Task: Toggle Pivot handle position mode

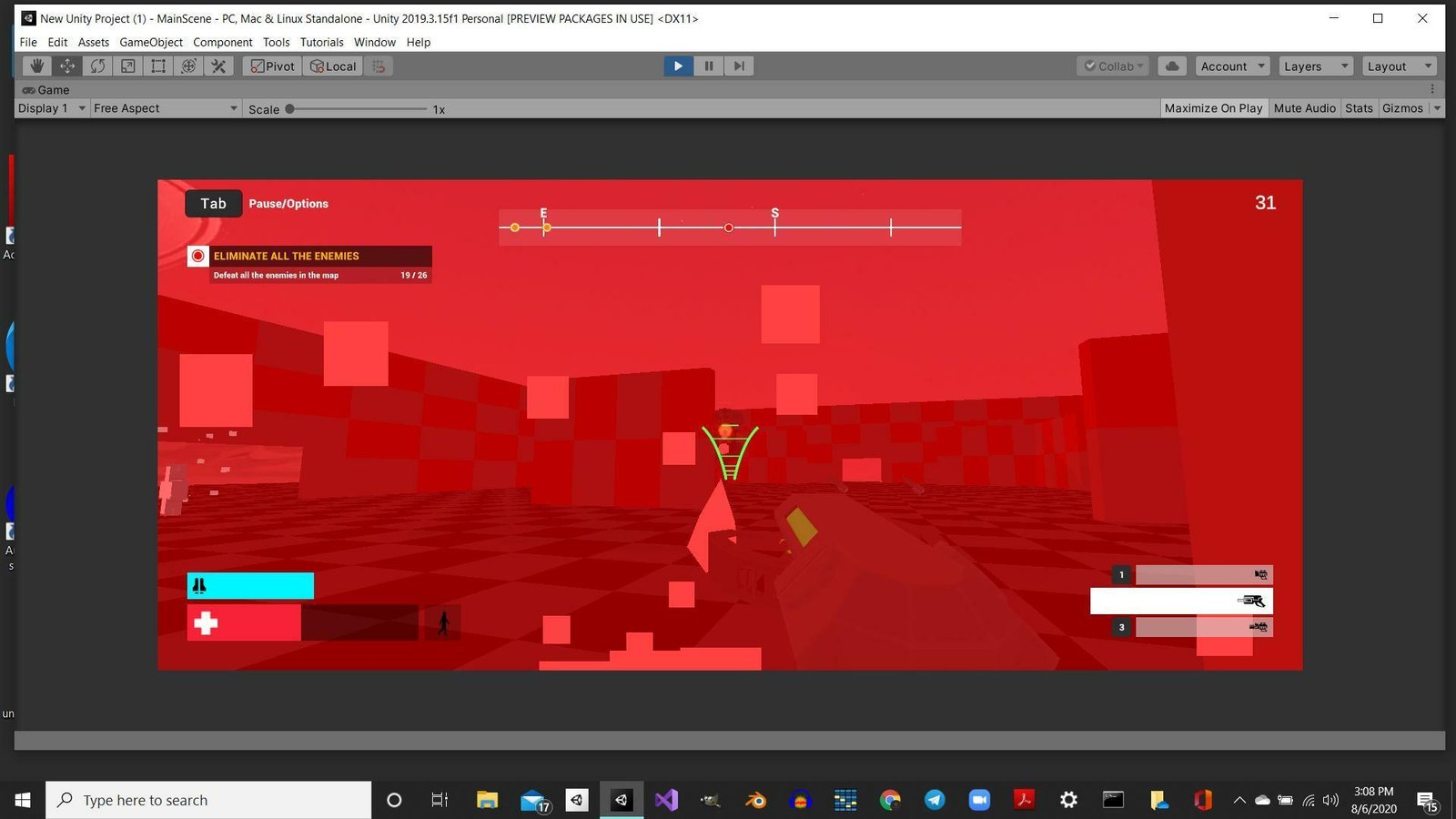Action: (x=272, y=66)
